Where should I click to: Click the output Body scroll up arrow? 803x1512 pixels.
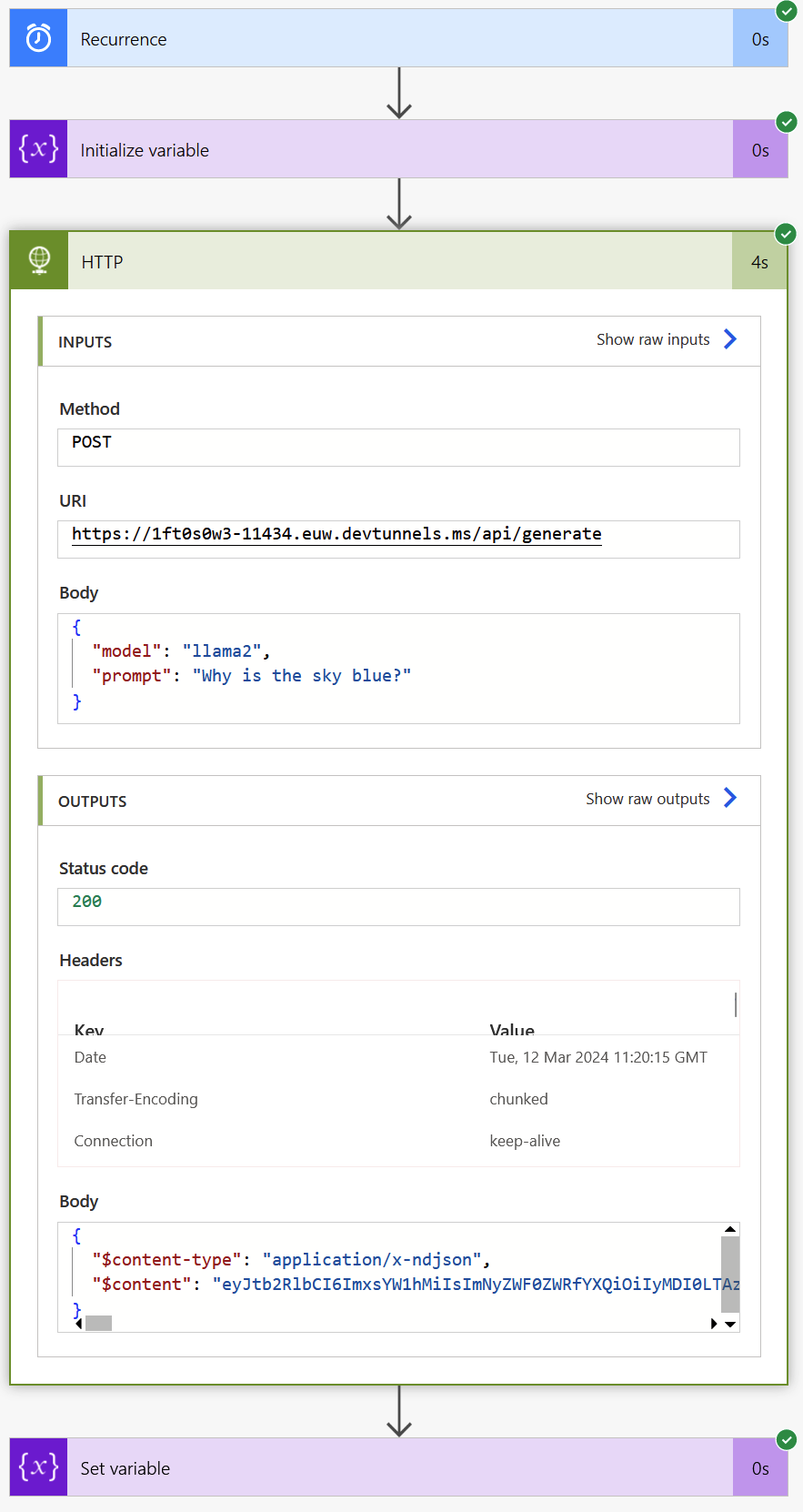click(x=730, y=1230)
